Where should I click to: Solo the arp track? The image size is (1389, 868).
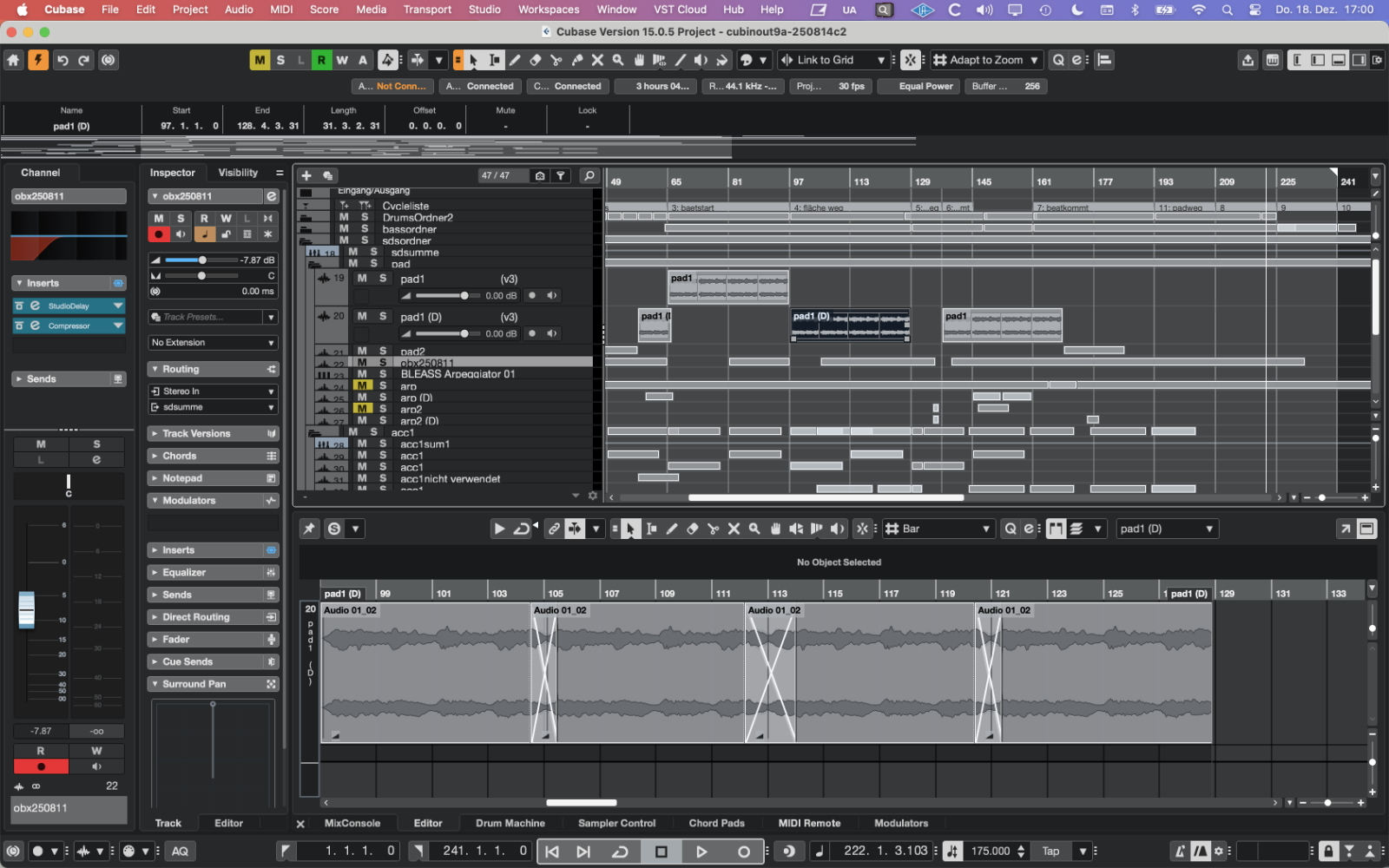[x=382, y=385]
